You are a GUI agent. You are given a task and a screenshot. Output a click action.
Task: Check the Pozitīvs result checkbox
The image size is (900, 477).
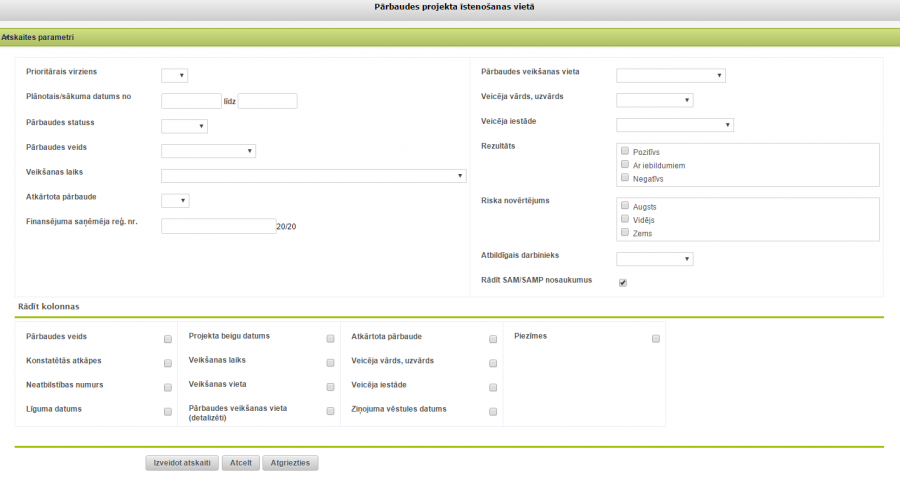[x=625, y=151]
